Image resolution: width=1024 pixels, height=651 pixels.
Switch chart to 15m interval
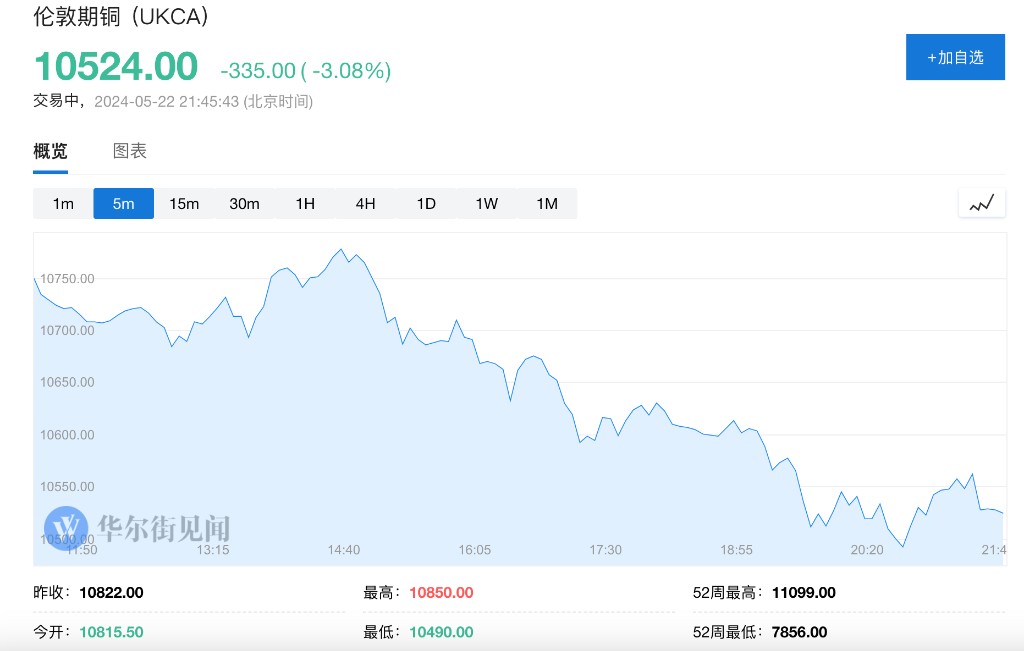pos(184,204)
